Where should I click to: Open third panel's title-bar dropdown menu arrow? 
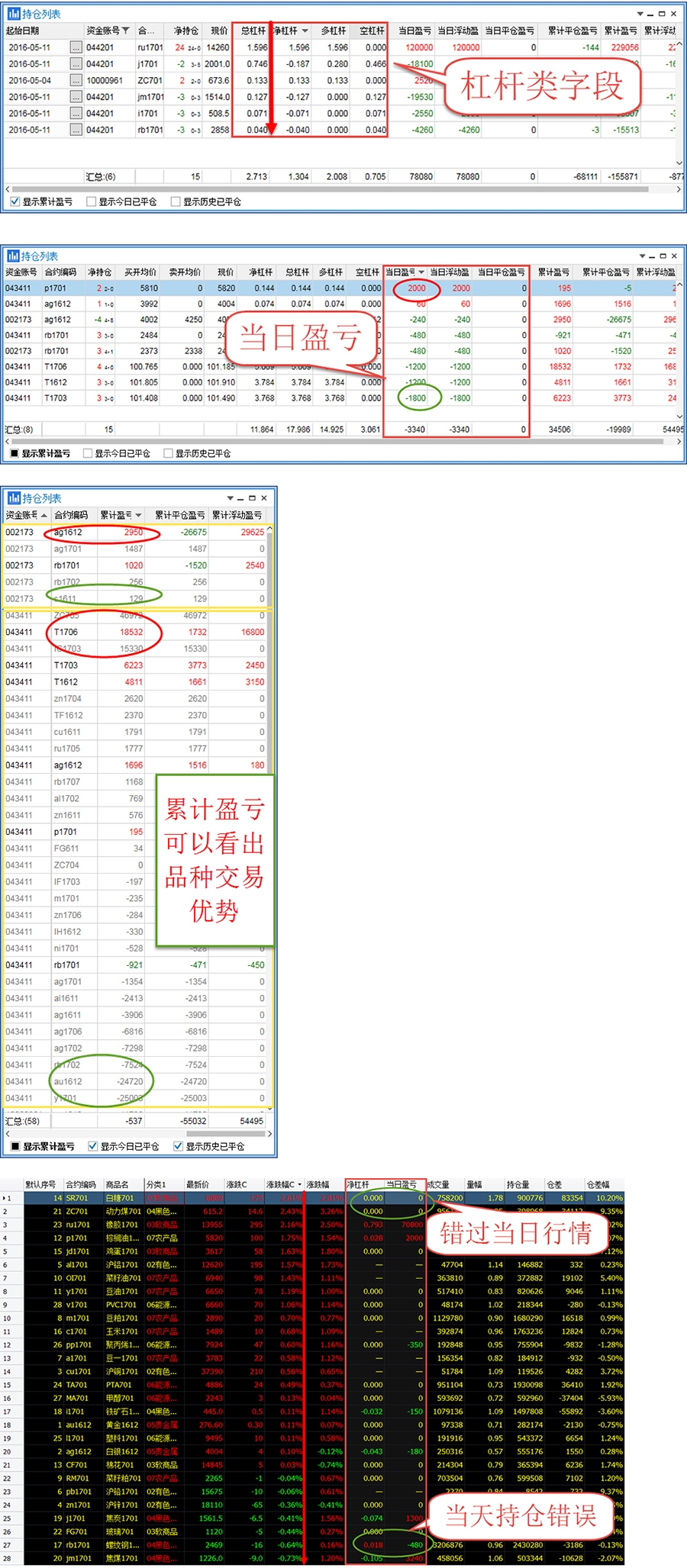[231, 498]
